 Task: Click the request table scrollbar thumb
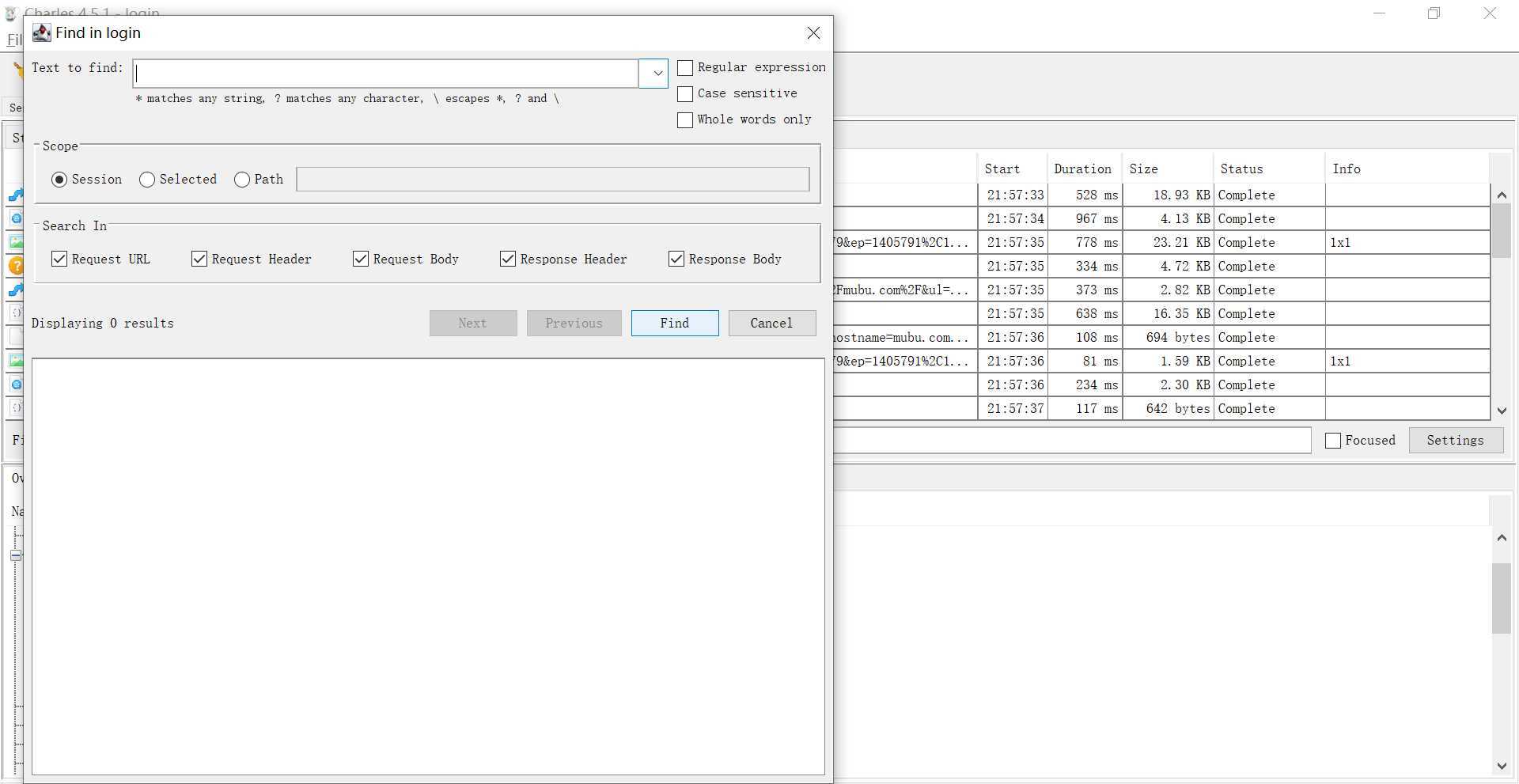pos(1502,231)
